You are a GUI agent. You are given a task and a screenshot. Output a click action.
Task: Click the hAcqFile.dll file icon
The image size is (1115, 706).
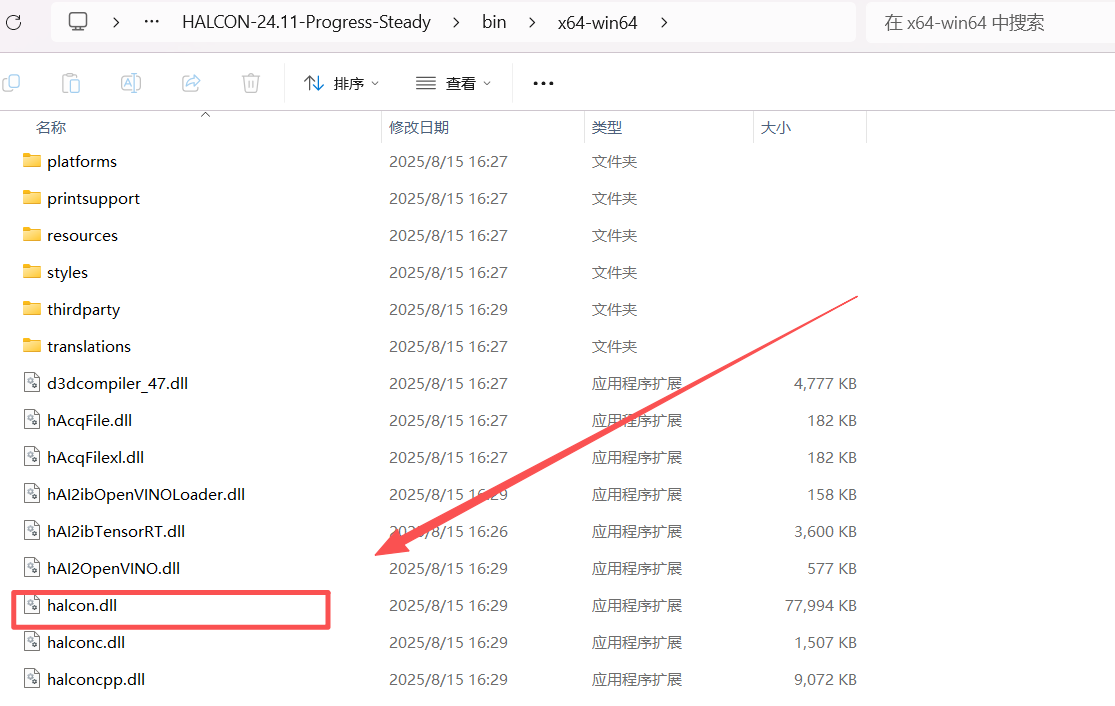[x=32, y=419]
